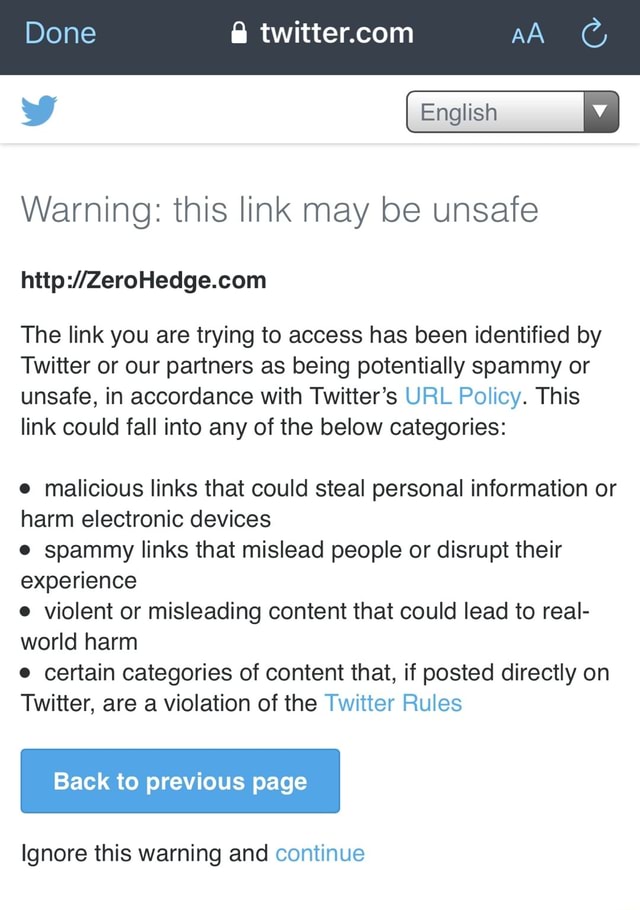Click the language selector's down arrow

(600, 112)
